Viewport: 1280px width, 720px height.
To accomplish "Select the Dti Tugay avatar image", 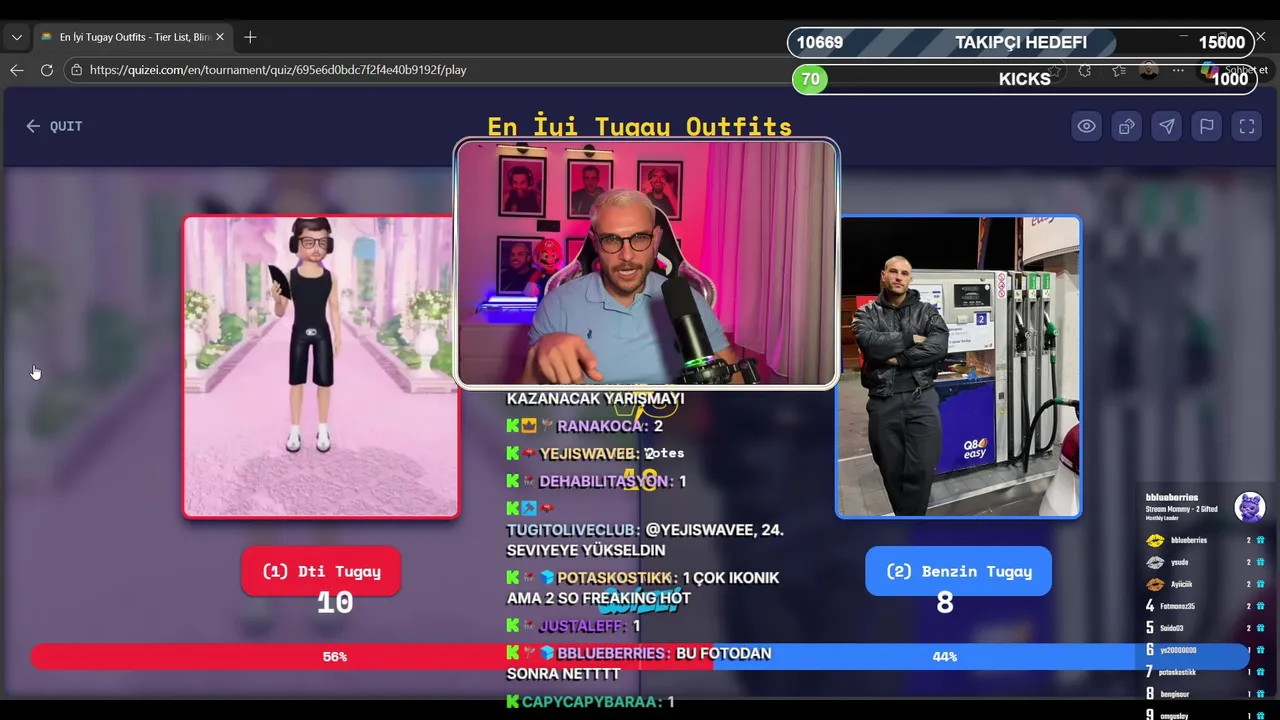I will pyautogui.click(x=321, y=367).
